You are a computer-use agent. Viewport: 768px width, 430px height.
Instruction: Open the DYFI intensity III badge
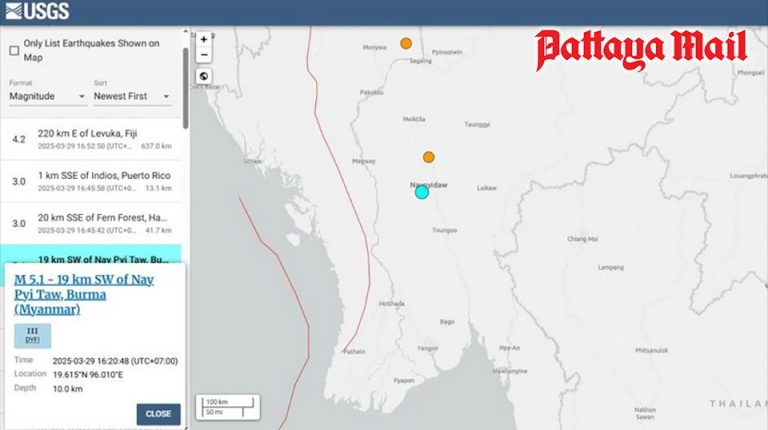pos(32,336)
